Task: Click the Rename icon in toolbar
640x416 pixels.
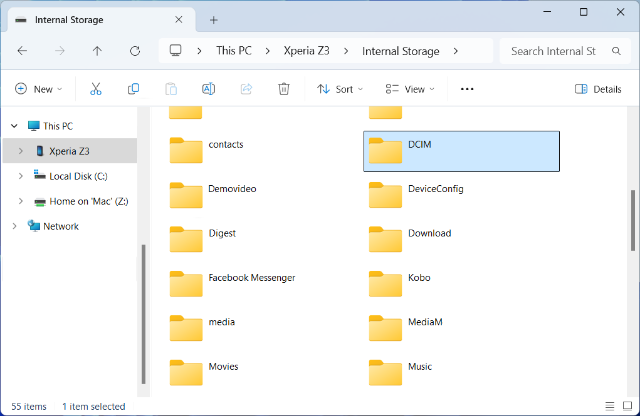Action: (208, 89)
